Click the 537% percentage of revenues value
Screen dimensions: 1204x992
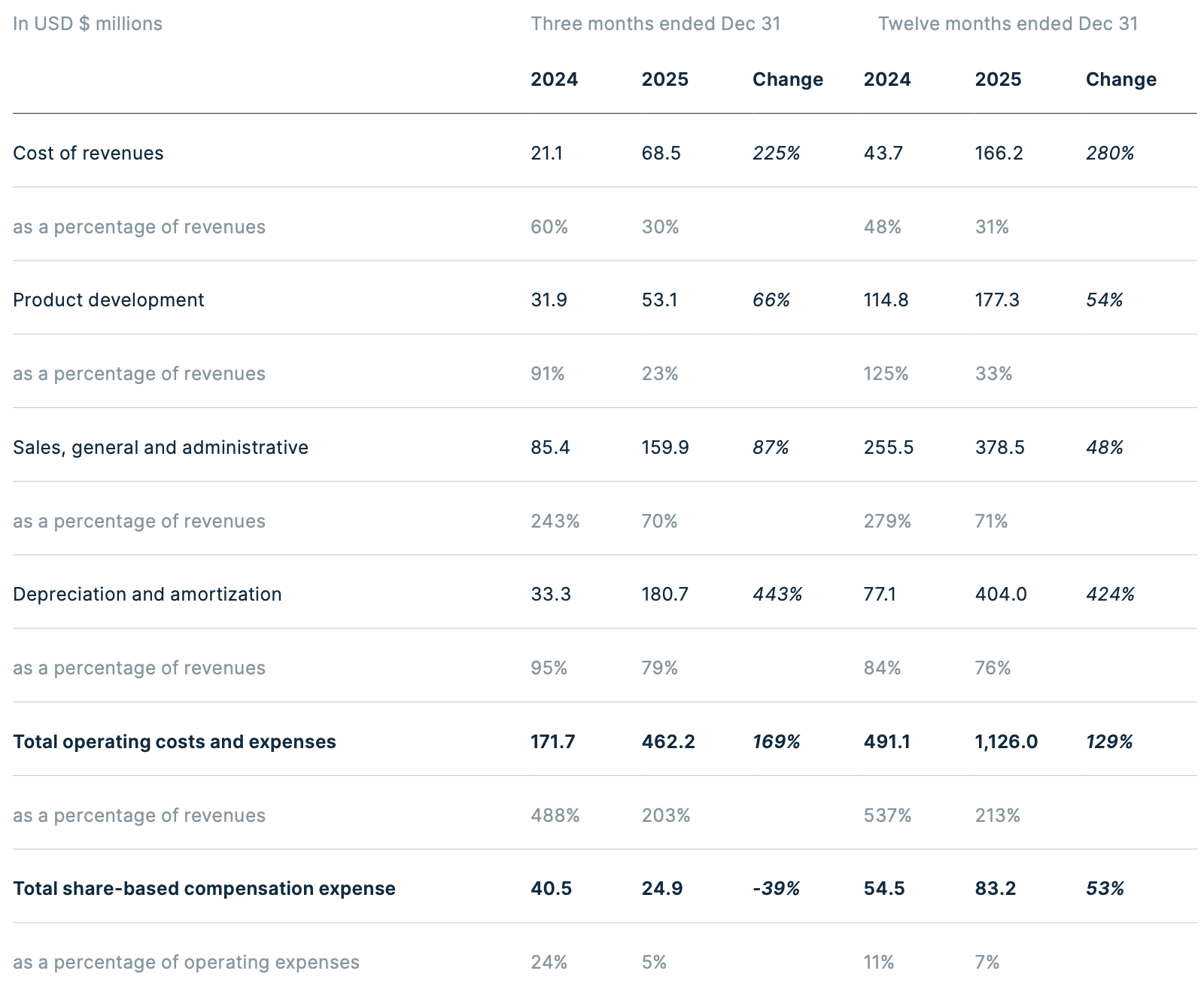(887, 815)
